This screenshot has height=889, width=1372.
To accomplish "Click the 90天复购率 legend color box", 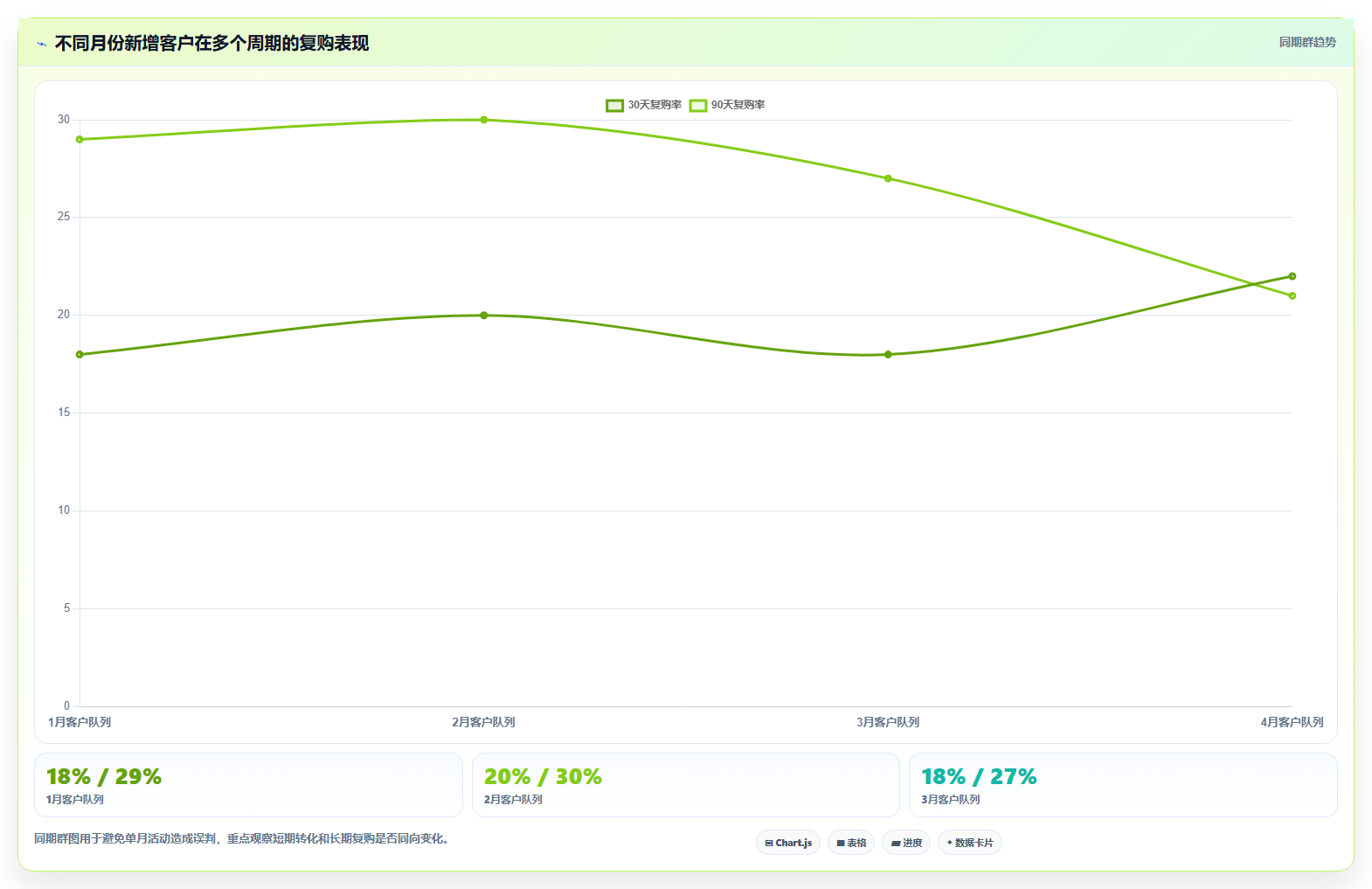I will click(x=698, y=105).
